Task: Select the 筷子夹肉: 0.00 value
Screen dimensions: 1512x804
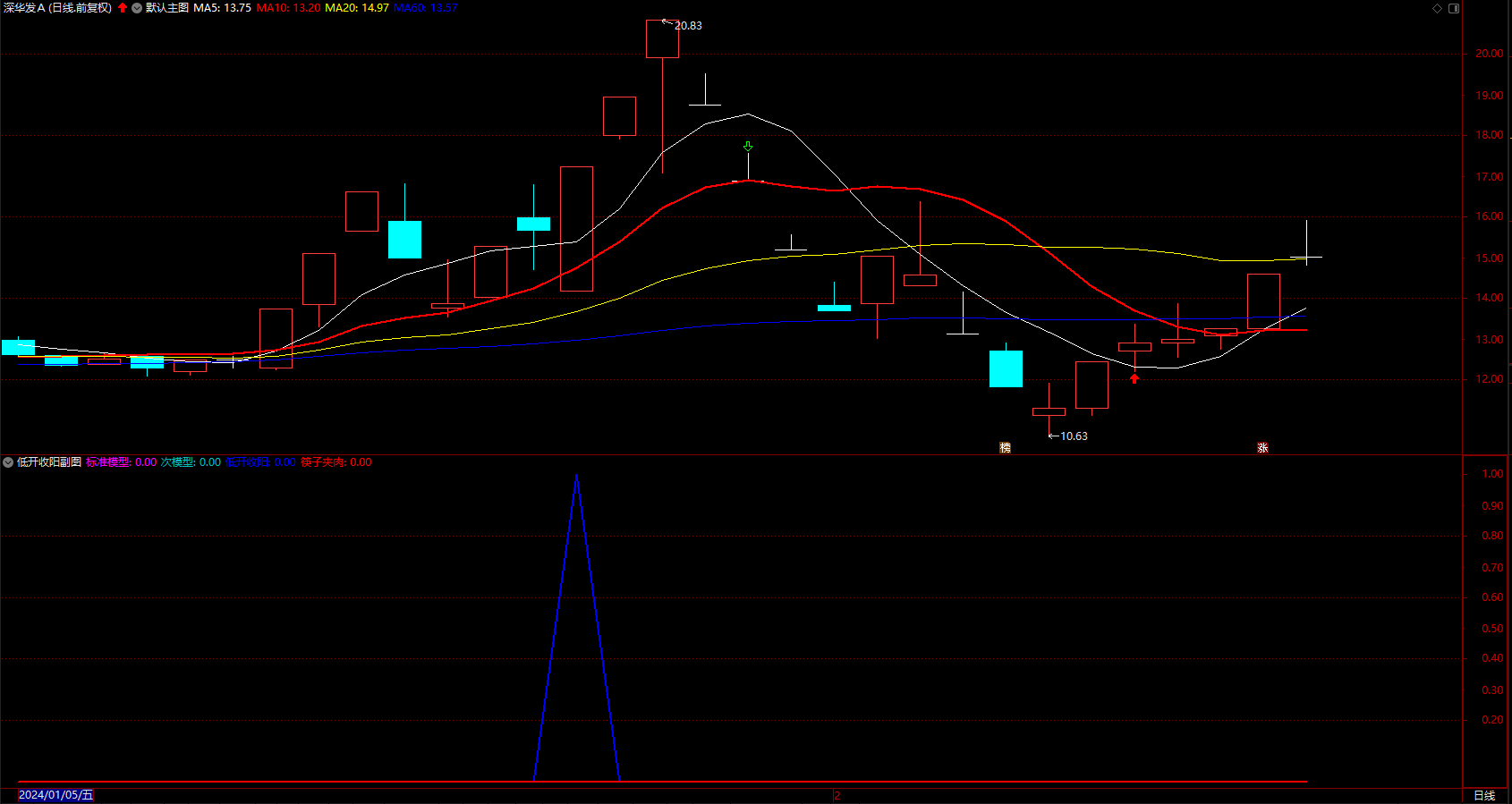Action: tap(336, 462)
